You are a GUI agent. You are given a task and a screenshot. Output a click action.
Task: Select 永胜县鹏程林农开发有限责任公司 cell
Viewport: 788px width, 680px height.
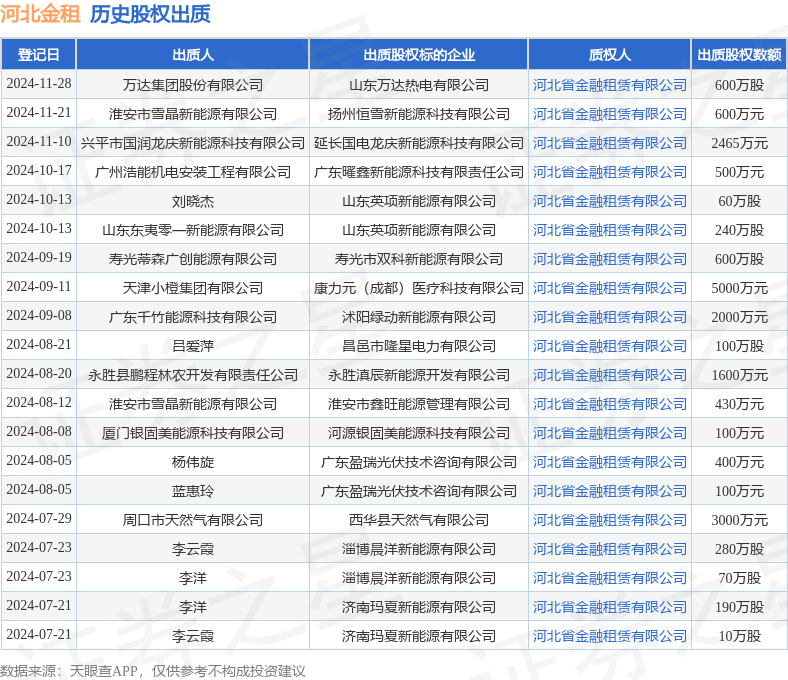click(192, 375)
